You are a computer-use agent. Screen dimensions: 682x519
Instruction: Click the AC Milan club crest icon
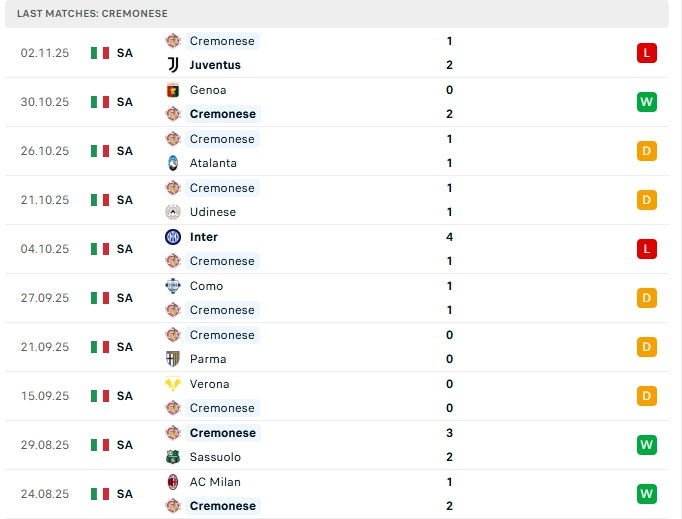pos(173,482)
